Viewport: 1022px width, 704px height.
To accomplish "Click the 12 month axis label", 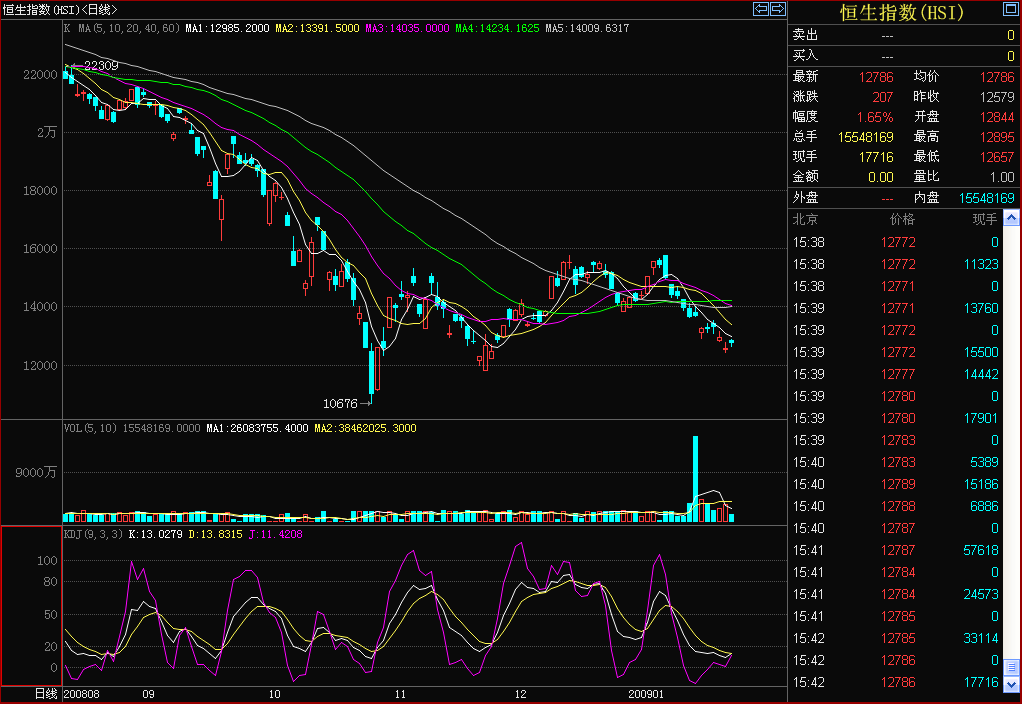I will 520,694.
